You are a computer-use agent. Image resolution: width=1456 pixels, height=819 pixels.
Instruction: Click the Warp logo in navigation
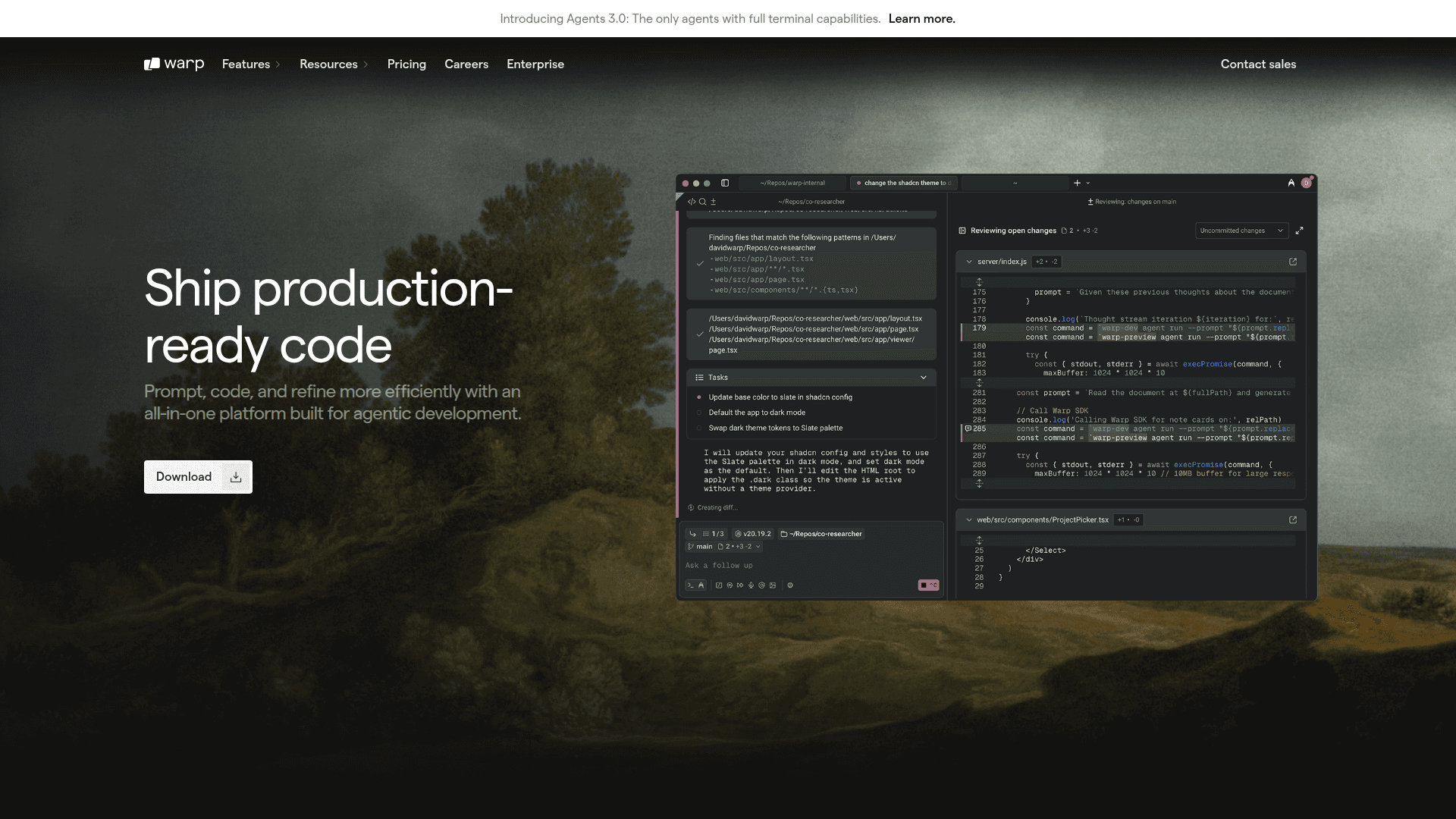(174, 64)
